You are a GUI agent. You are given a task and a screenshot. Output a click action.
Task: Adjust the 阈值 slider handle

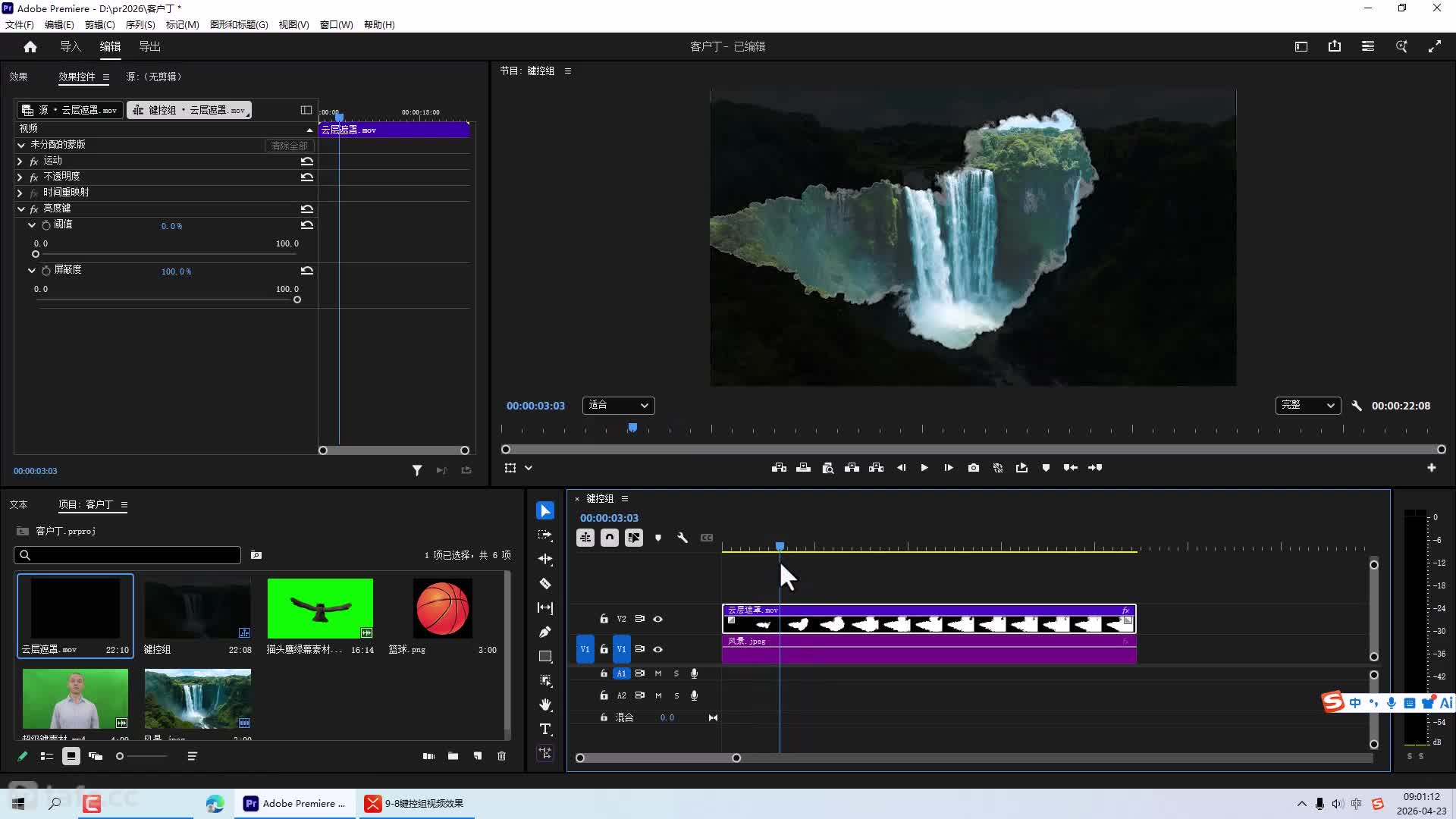[36, 255]
